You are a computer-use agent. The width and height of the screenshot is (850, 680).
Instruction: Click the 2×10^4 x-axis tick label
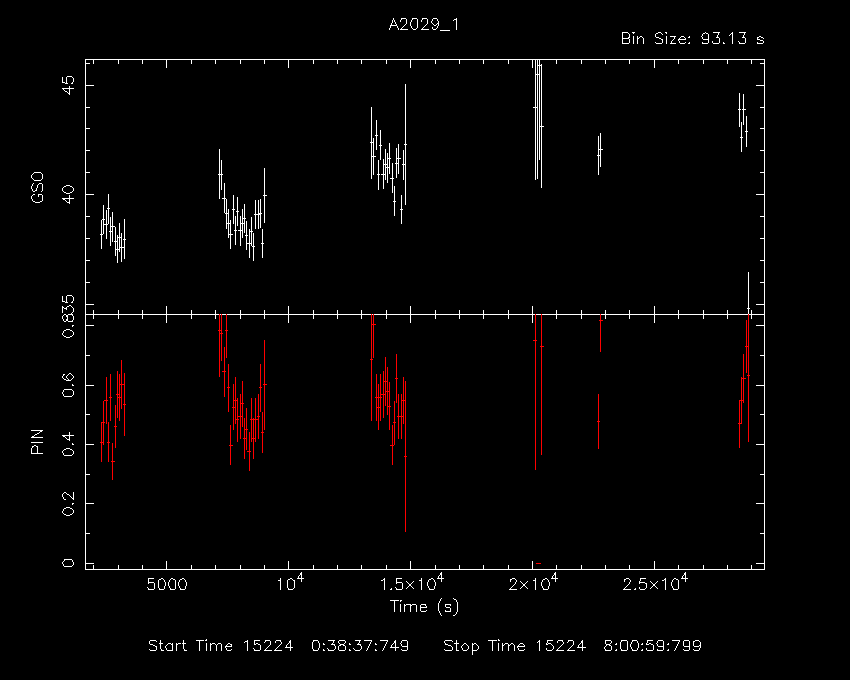coord(532,583)
